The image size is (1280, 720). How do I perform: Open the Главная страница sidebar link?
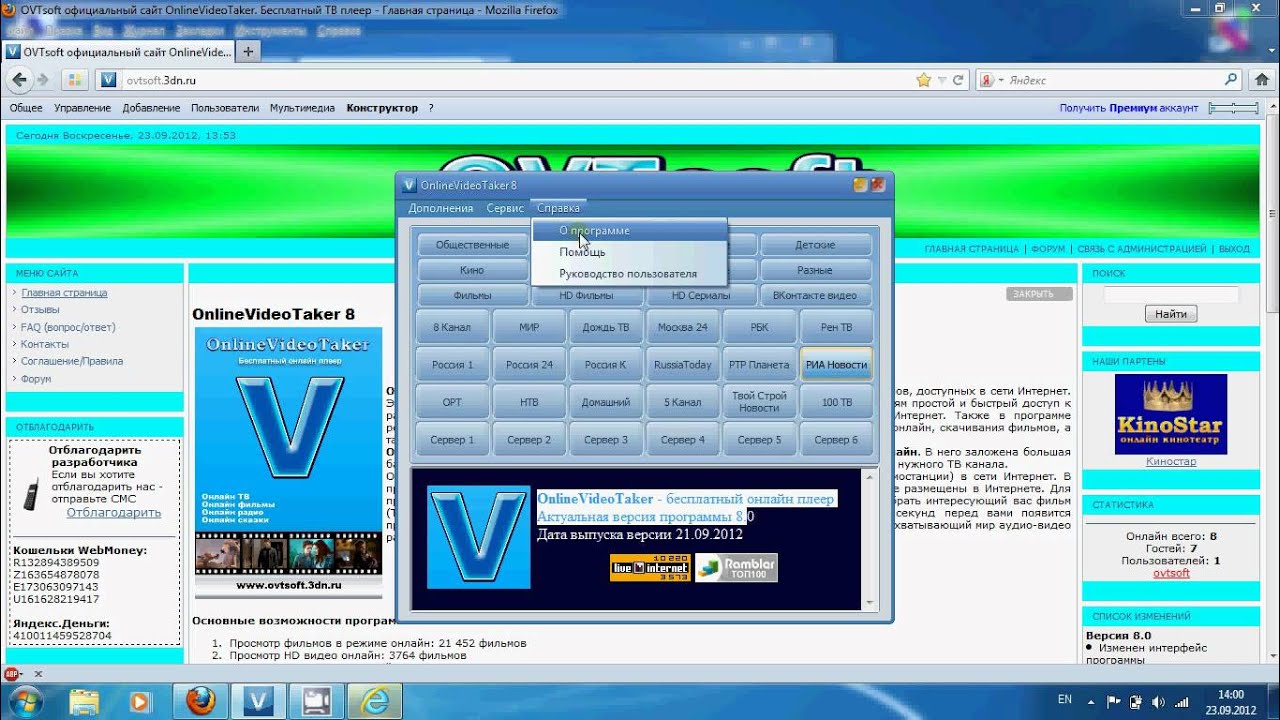click(x=64, y=293)
